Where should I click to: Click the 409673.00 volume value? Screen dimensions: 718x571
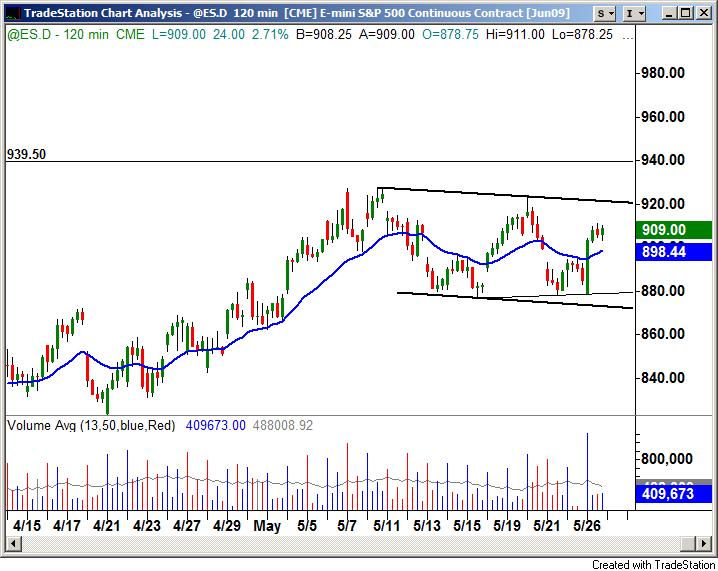click(216, 426)
